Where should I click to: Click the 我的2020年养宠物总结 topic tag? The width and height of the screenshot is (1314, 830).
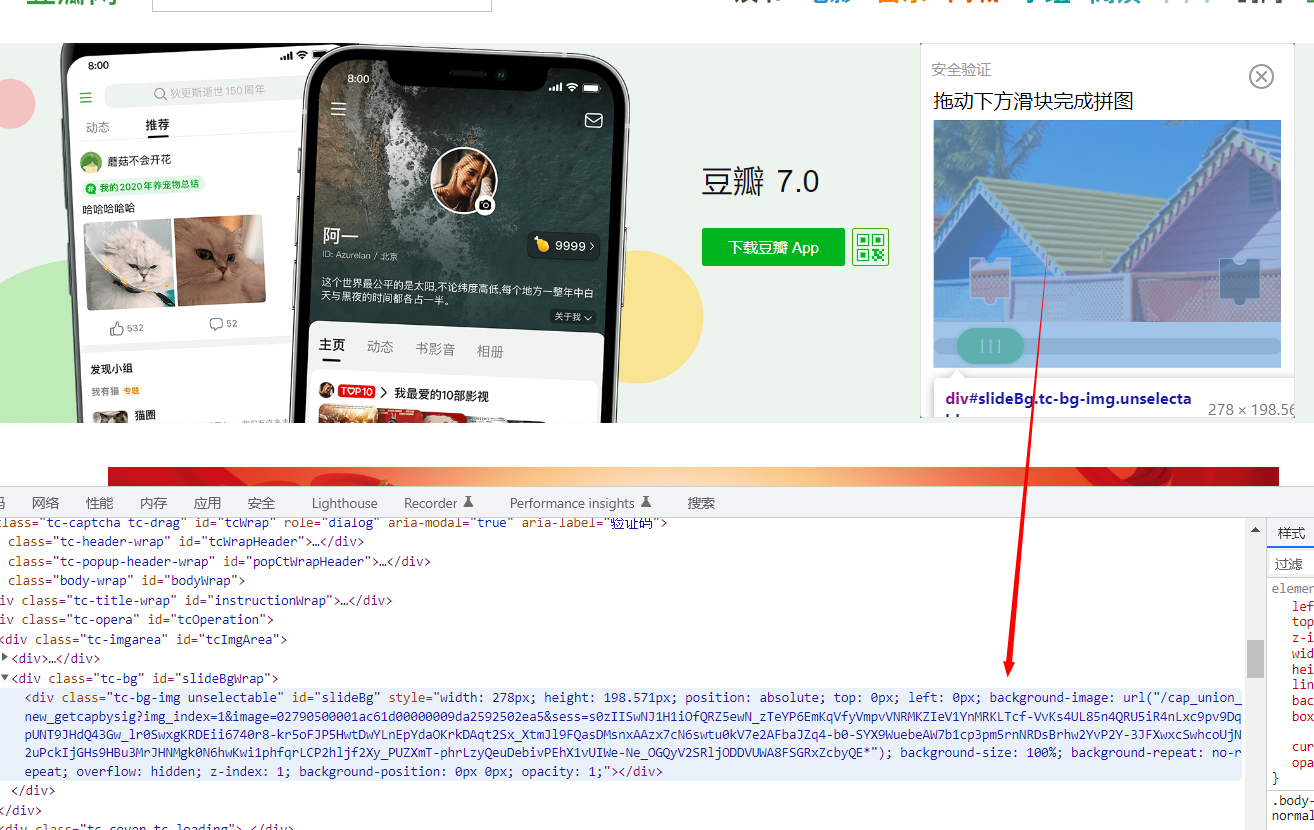[x=143, y=186]
